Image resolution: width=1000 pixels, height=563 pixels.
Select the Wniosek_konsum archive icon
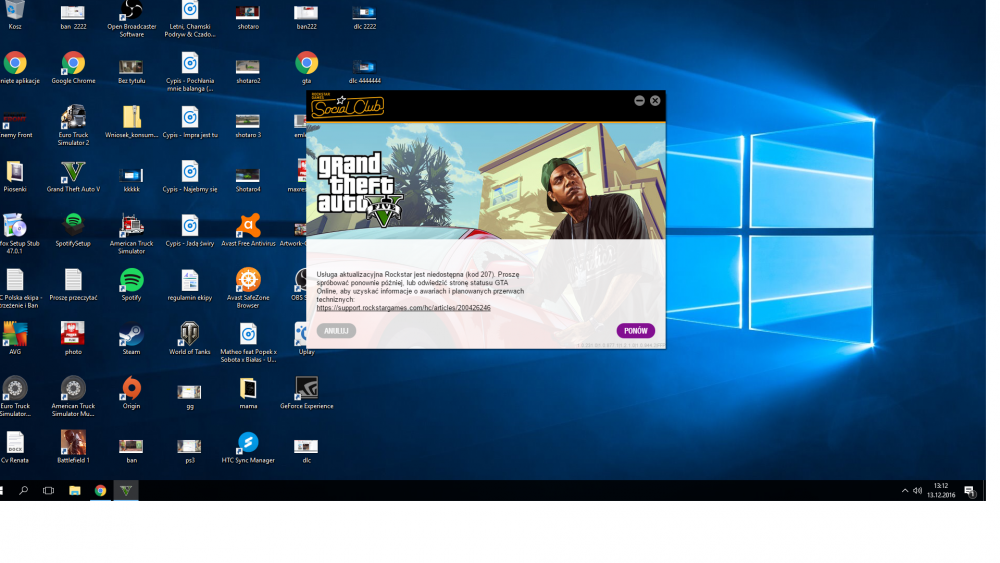[131, 122]
